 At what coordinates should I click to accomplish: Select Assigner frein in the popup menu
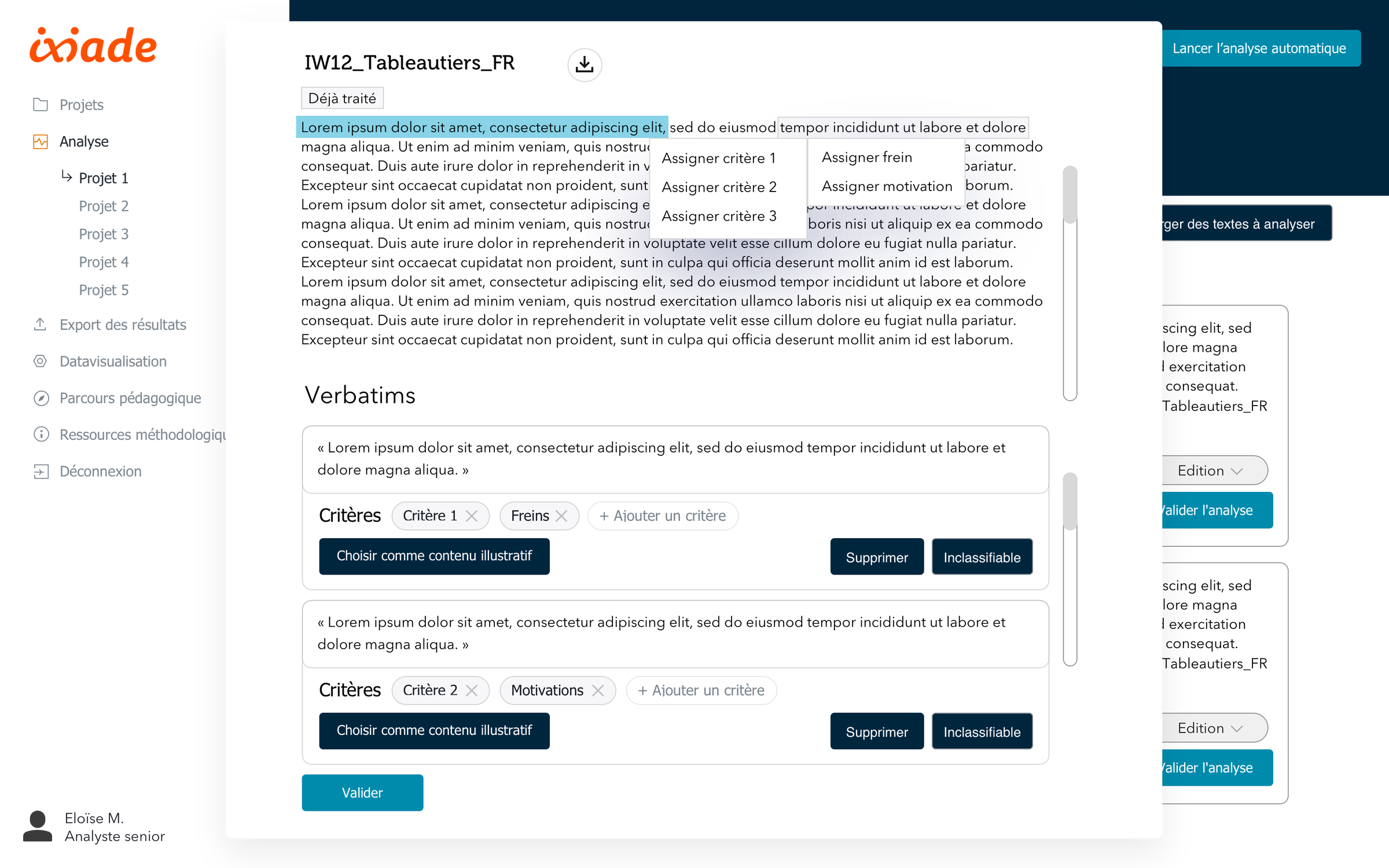click(x=866, y=157)
